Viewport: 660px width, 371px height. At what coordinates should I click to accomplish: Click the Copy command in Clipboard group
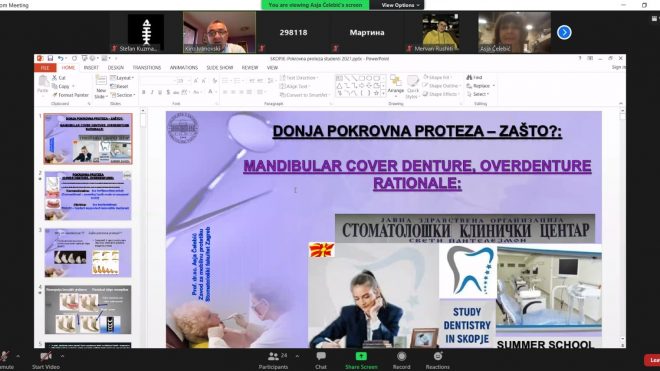tap(61, 86)
